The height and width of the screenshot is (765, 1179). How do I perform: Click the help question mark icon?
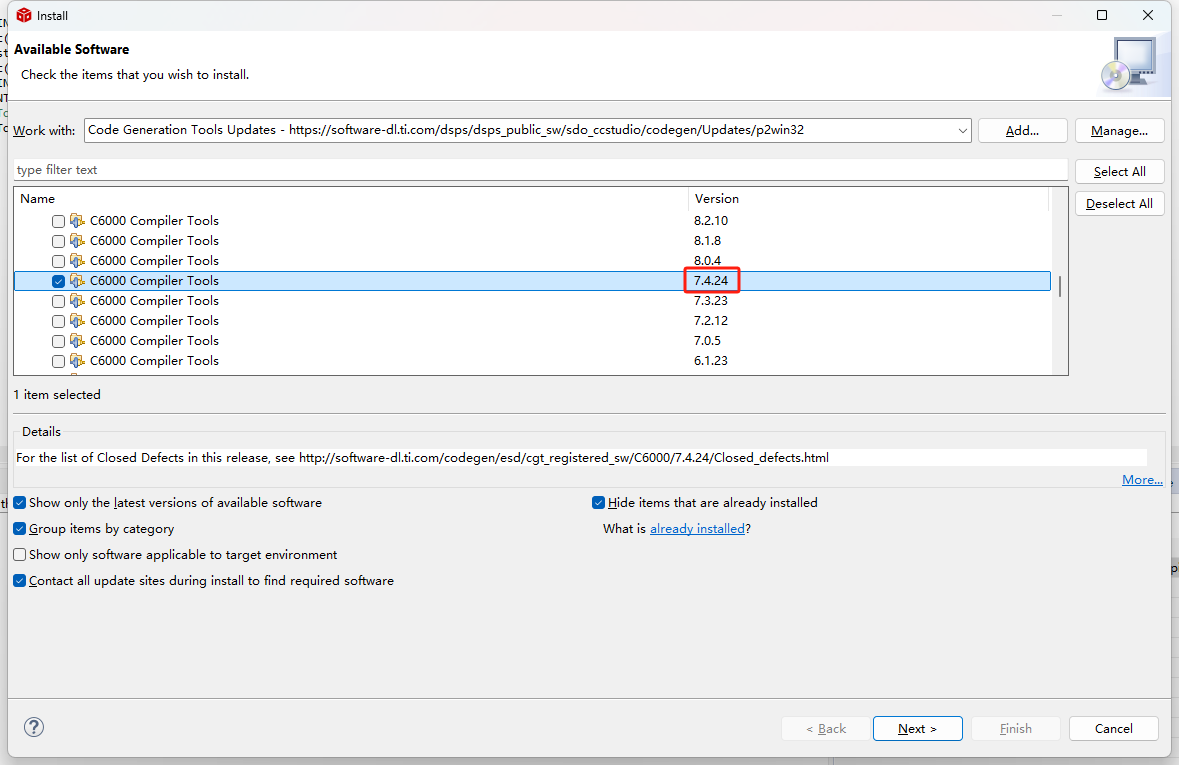tap(34, 727)
